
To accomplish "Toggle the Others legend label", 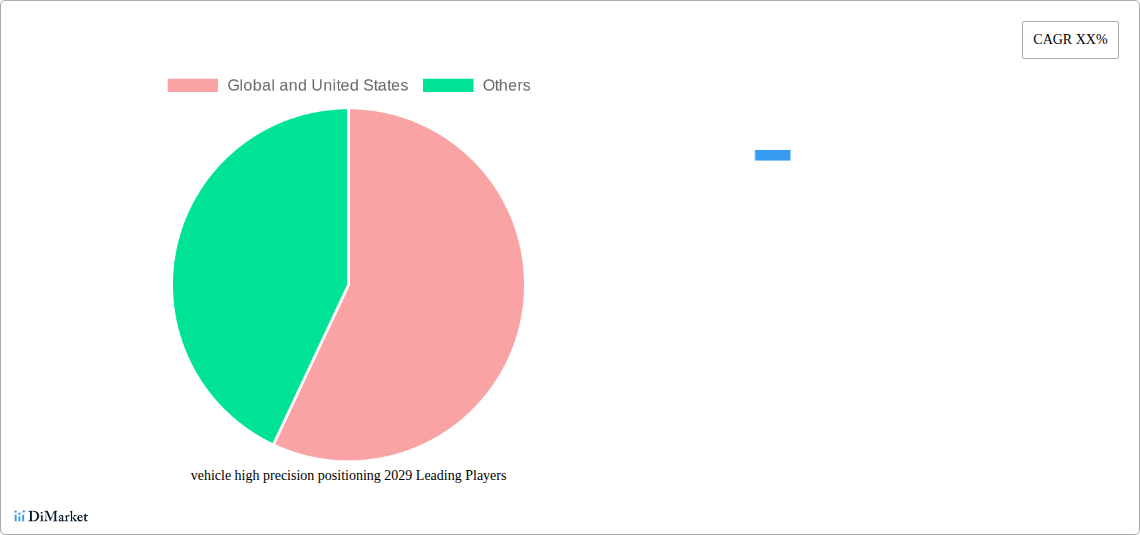I will click(x=507, y=85).
